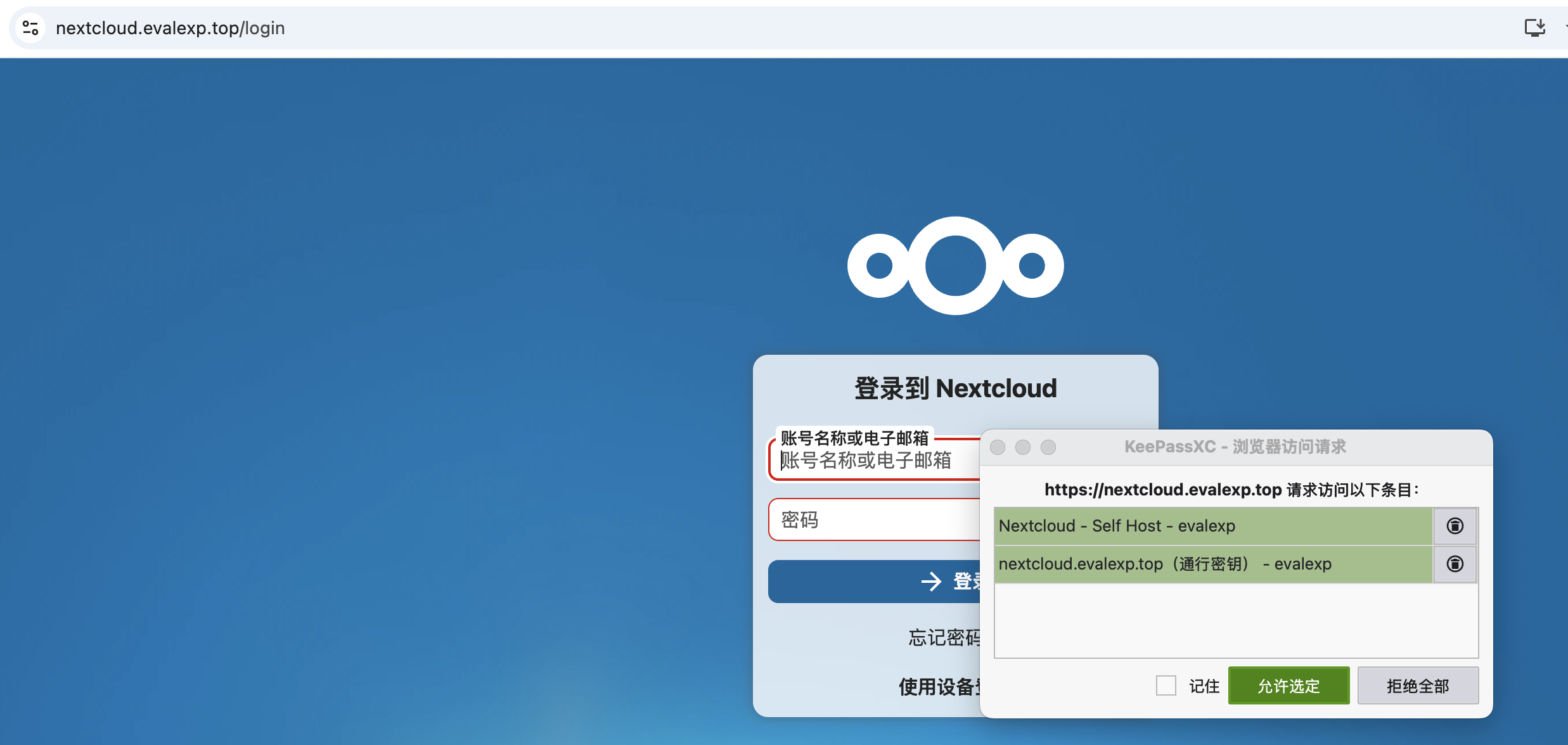The width and height of the screenshot is (1568, 745).
Task: Click the white Nextcloud logo
Action: tap(955, 265)
